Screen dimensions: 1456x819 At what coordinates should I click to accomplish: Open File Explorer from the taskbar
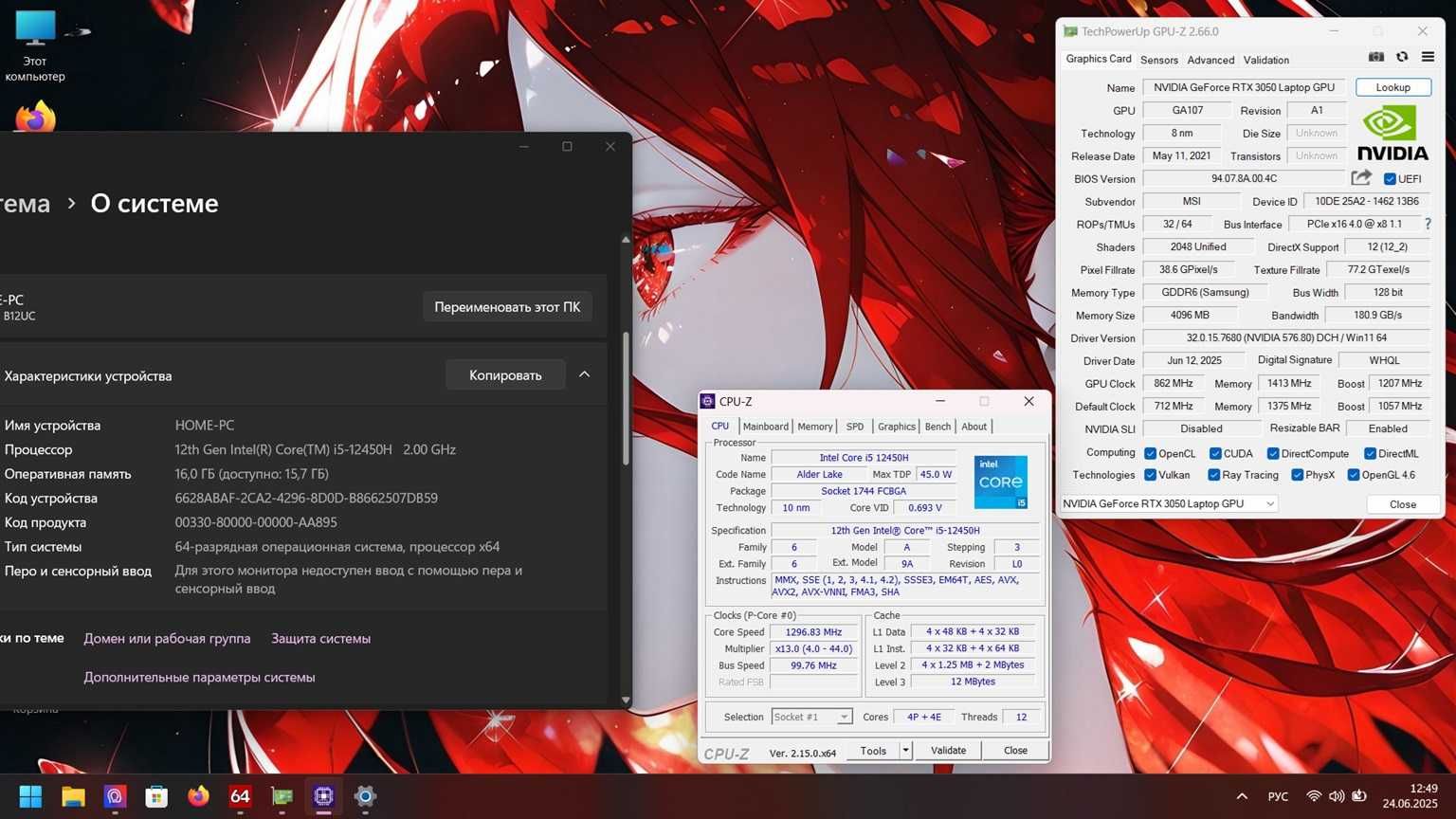[73, 796]
